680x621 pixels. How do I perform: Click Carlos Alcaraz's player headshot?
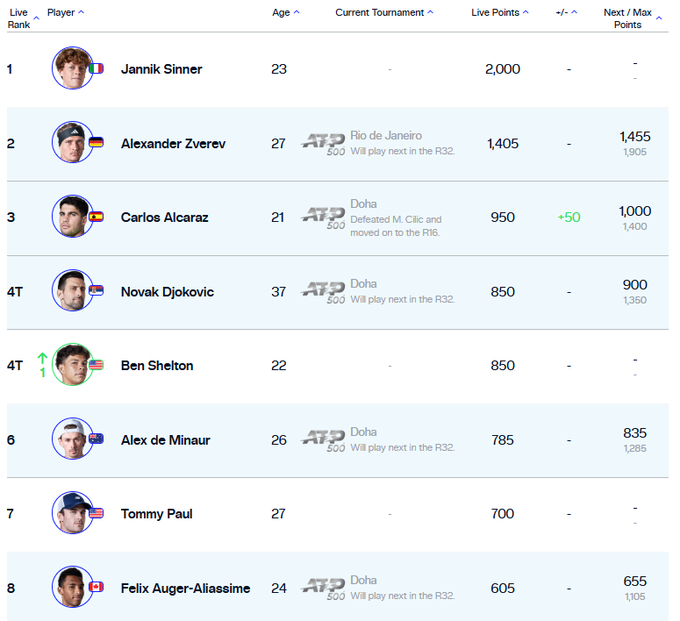tap(72, 217)
